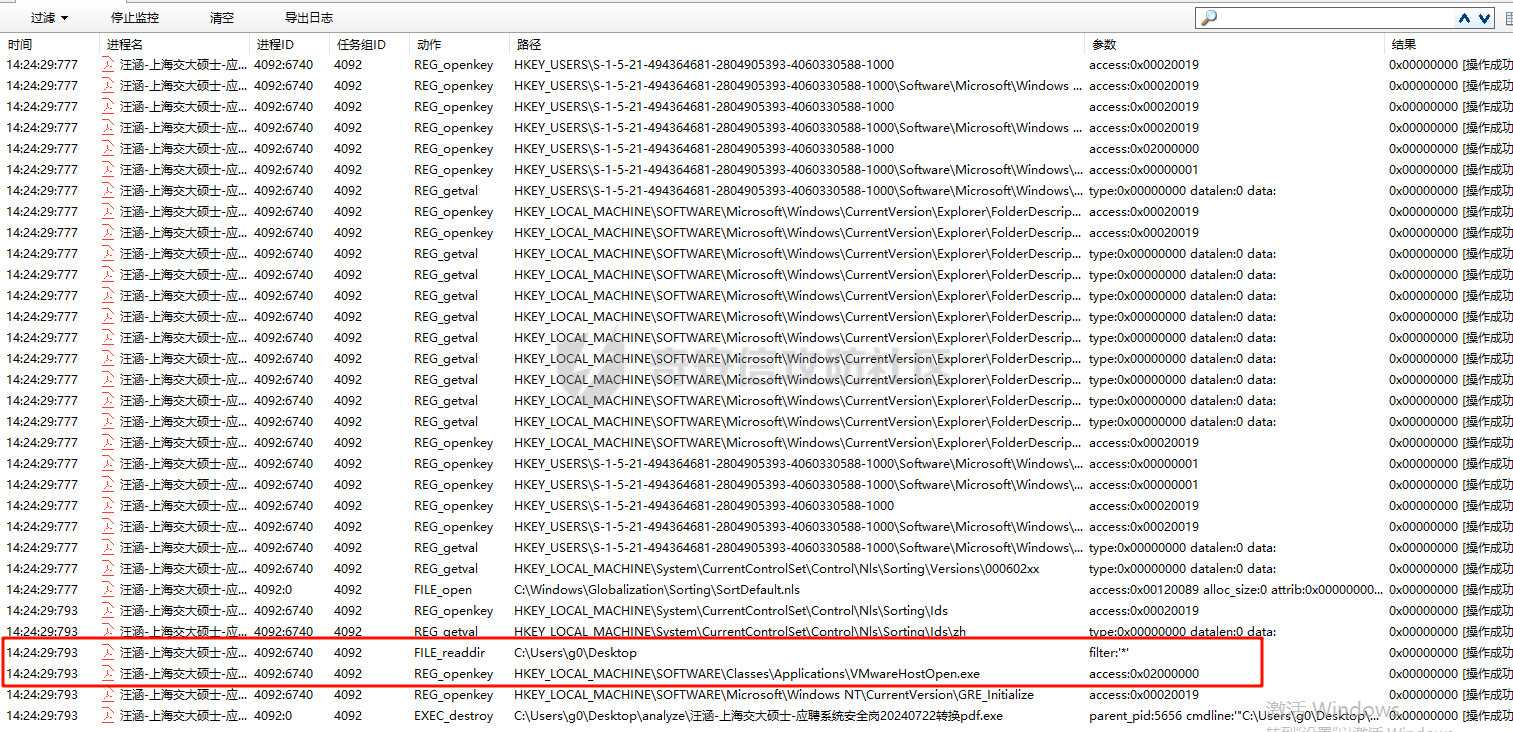Sort by the 任务组ID column header
1513x732 pixels.
coord(360,45)
